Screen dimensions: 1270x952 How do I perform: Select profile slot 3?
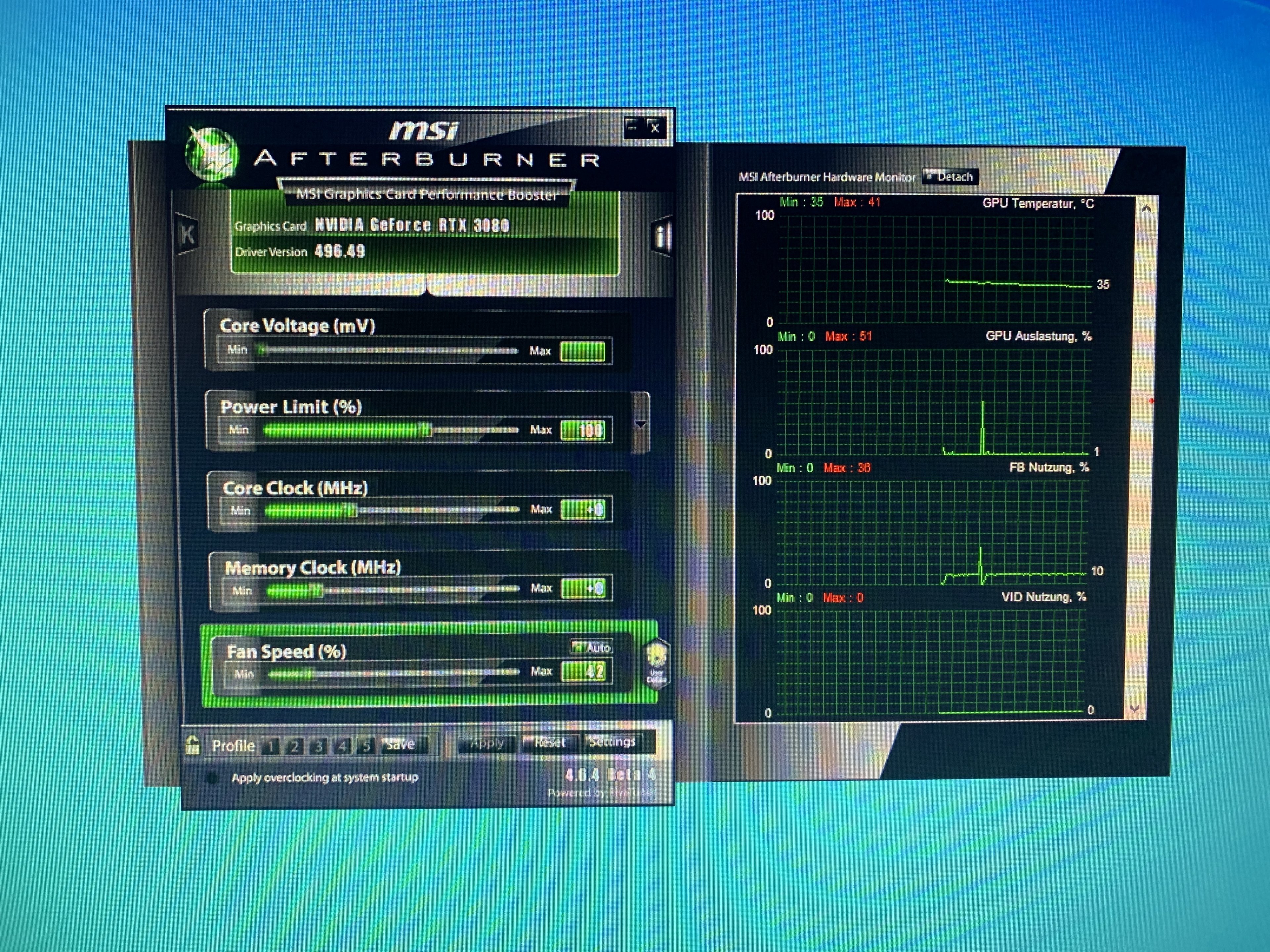[318, 746]
